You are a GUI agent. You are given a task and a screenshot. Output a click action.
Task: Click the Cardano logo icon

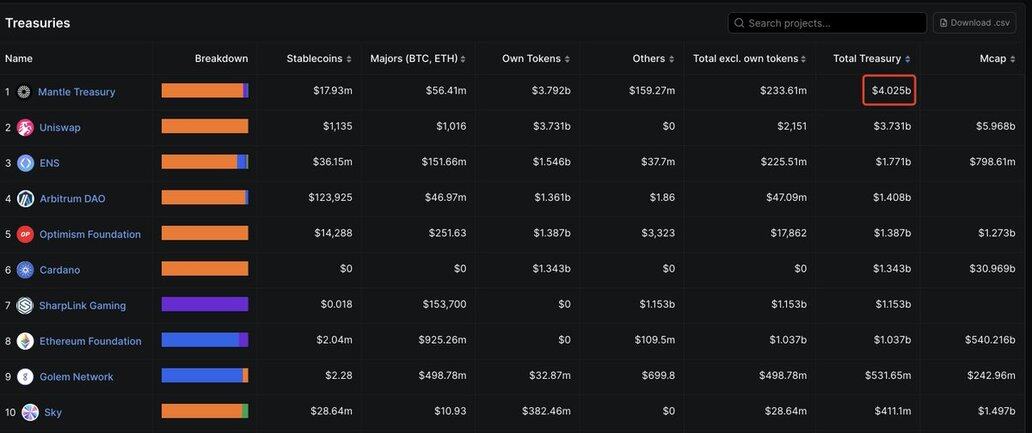25,270
